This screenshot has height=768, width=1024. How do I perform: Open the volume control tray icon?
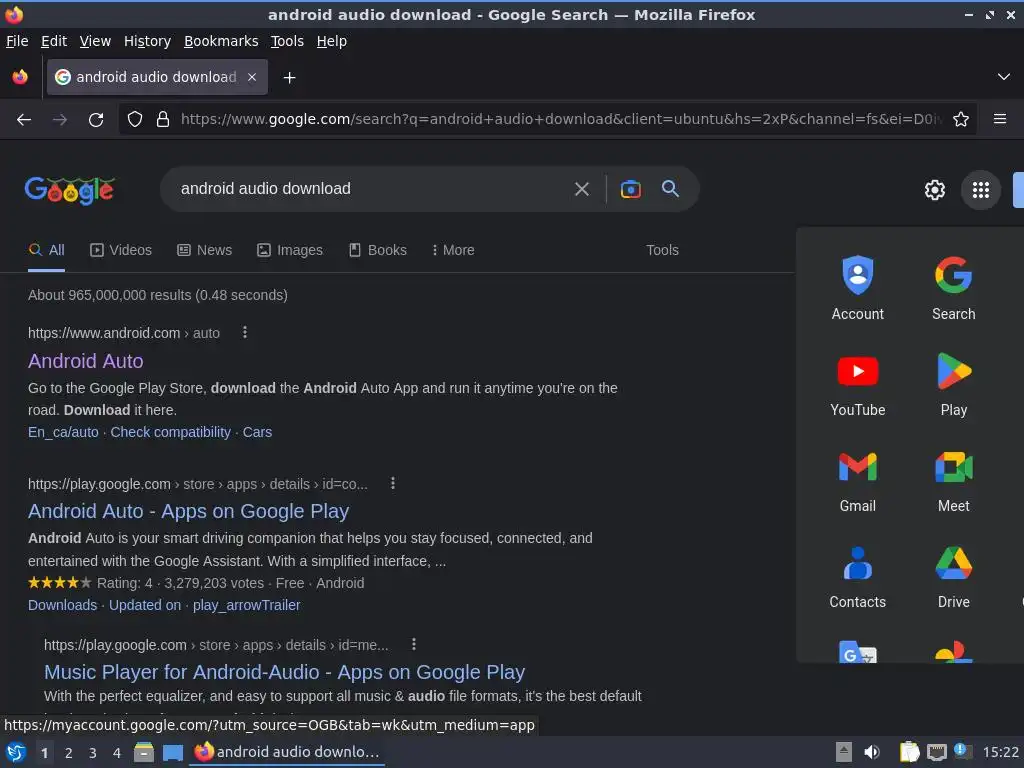click(872, 752)
